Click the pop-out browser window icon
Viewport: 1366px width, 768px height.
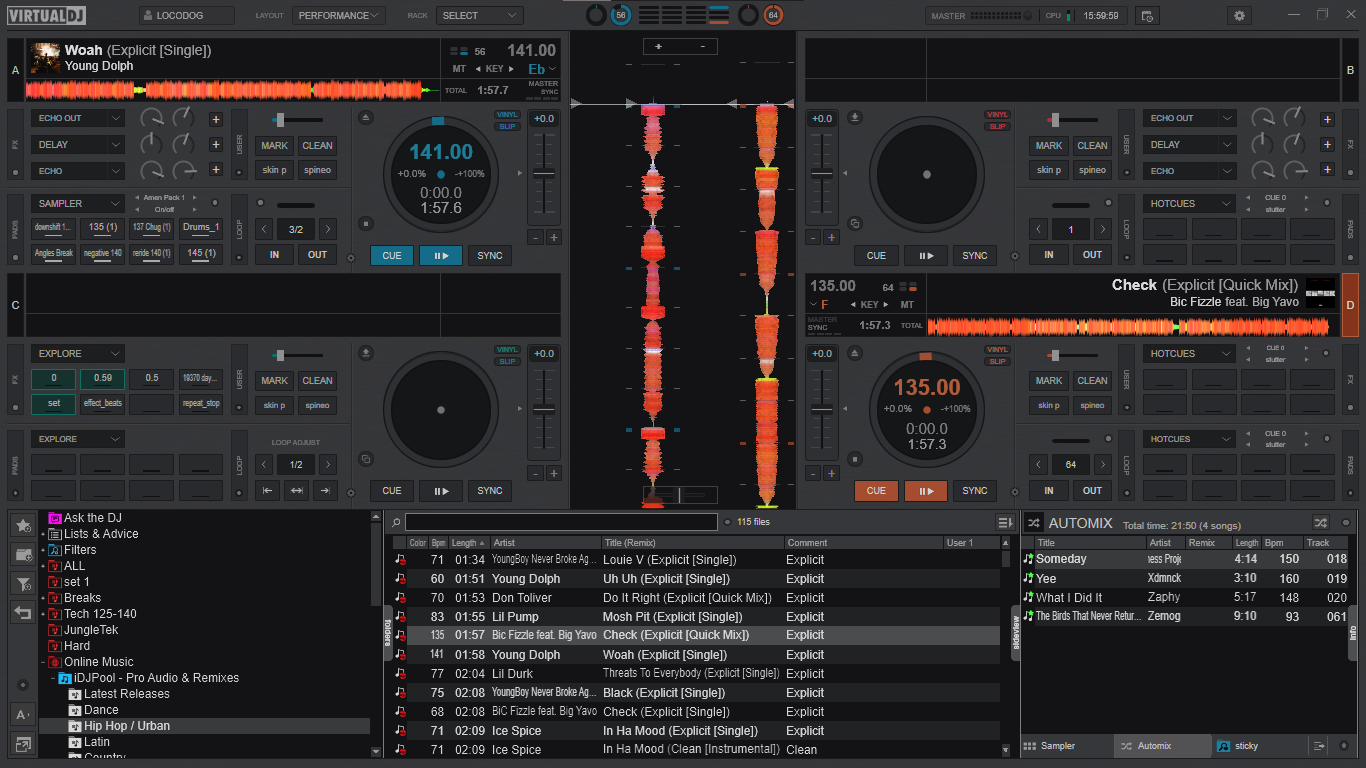[x=23, y=744]
